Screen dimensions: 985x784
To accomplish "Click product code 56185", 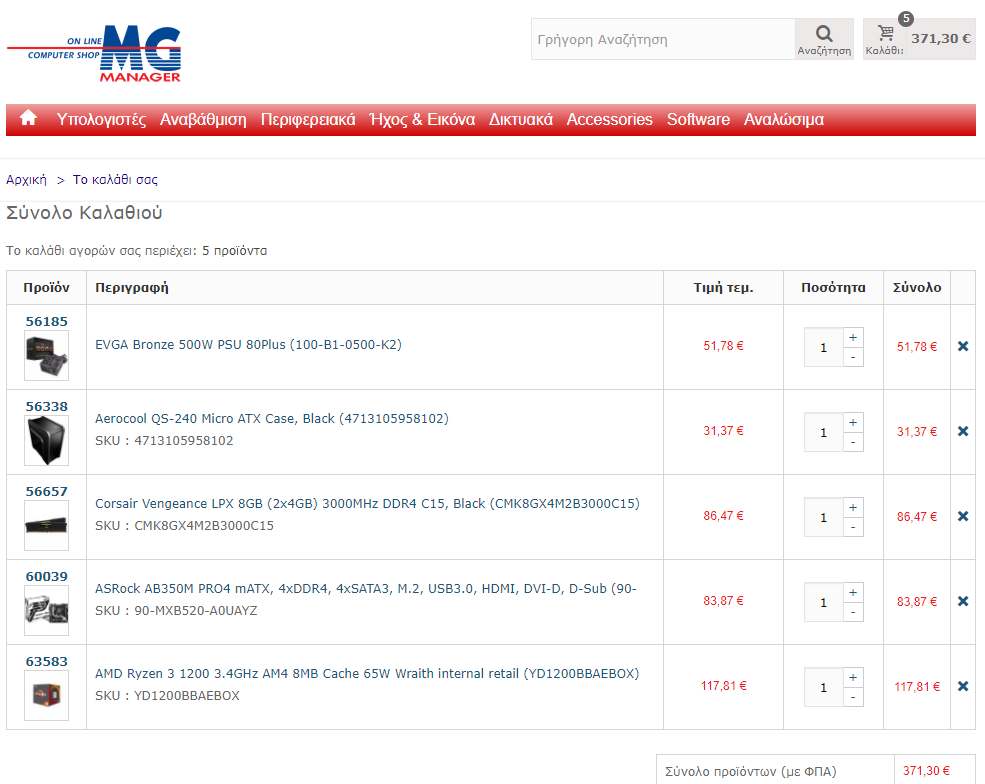I will (46, 322).
